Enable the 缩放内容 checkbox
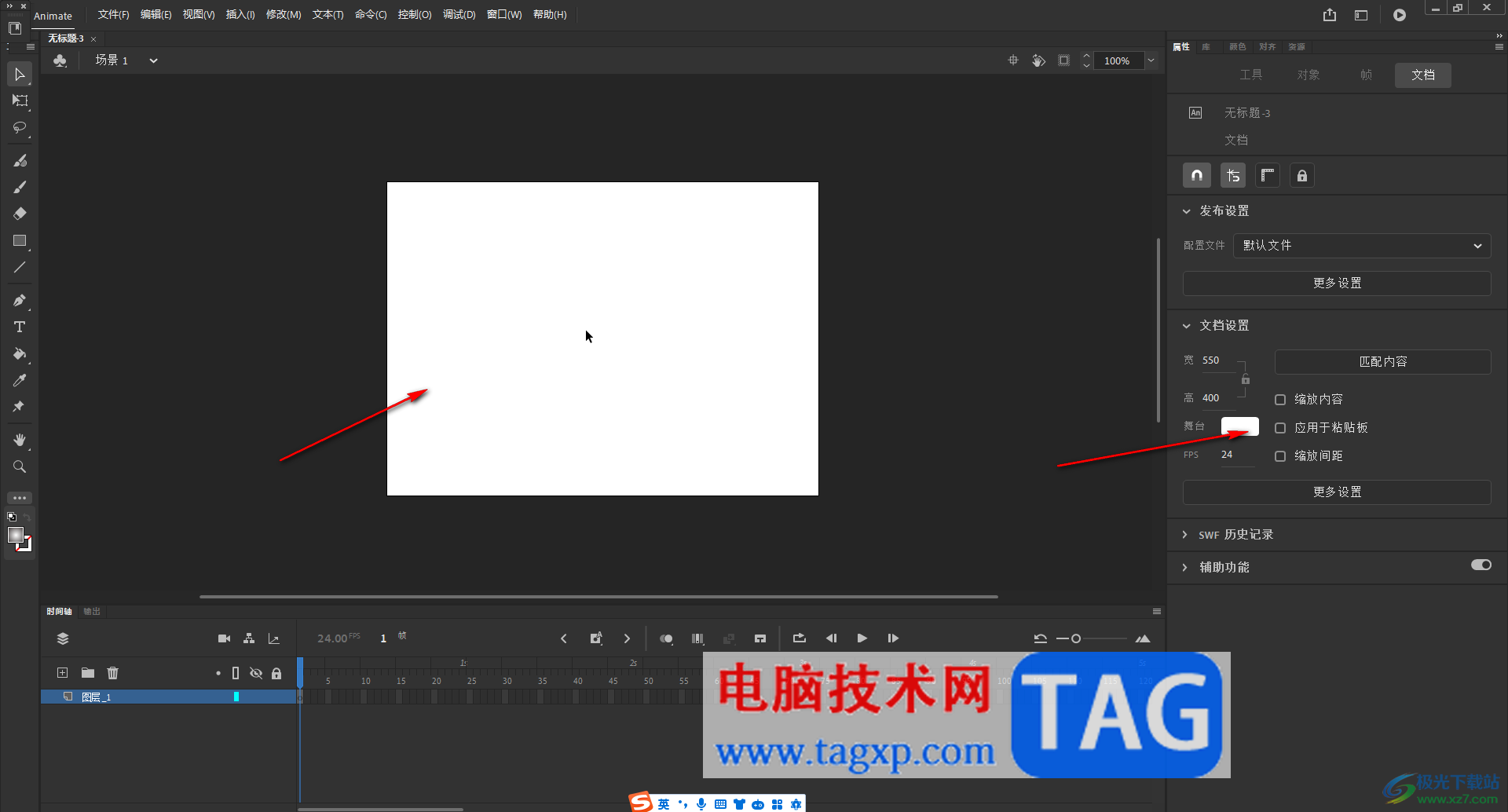This screenshot has height=812, width=1508. tap(1280, 400)
